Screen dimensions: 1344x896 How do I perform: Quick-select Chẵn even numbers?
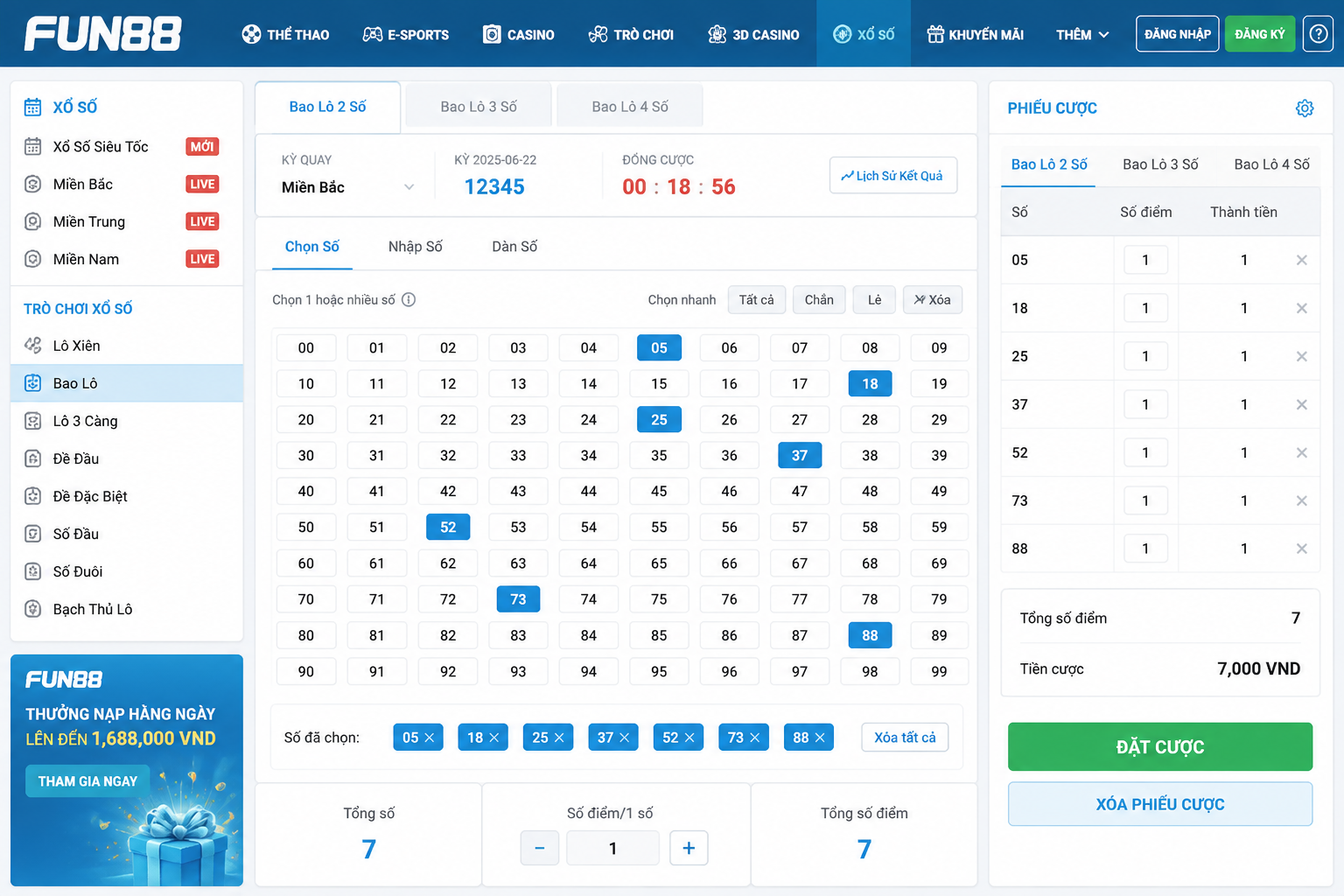819,299
